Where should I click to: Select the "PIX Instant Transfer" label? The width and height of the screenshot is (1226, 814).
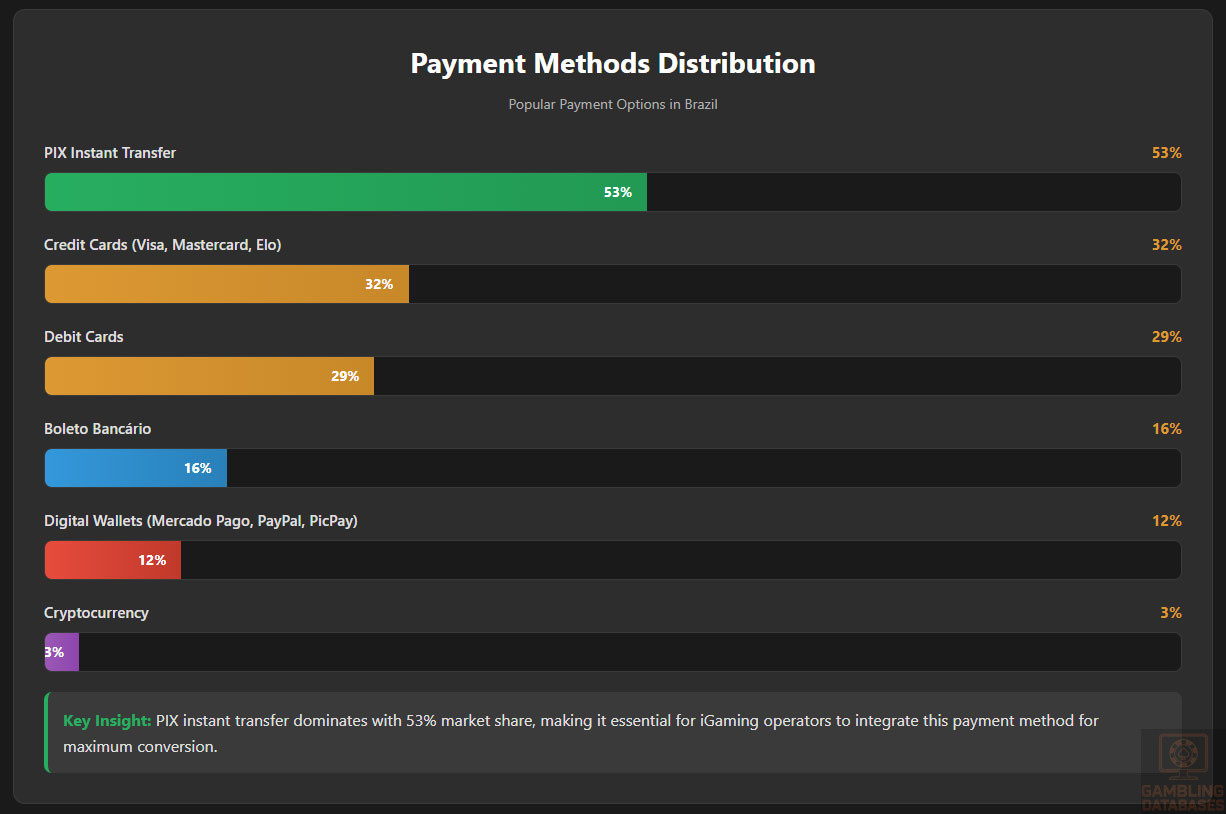(110, 153)
